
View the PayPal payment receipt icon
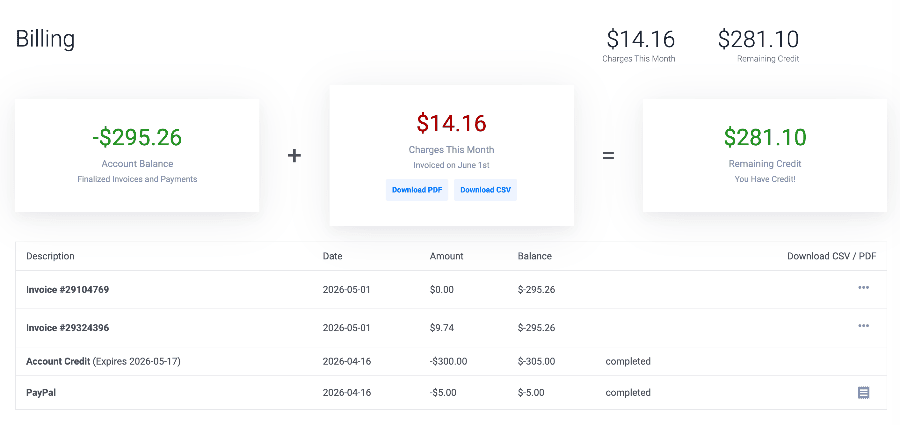click(x=863, y=393)
